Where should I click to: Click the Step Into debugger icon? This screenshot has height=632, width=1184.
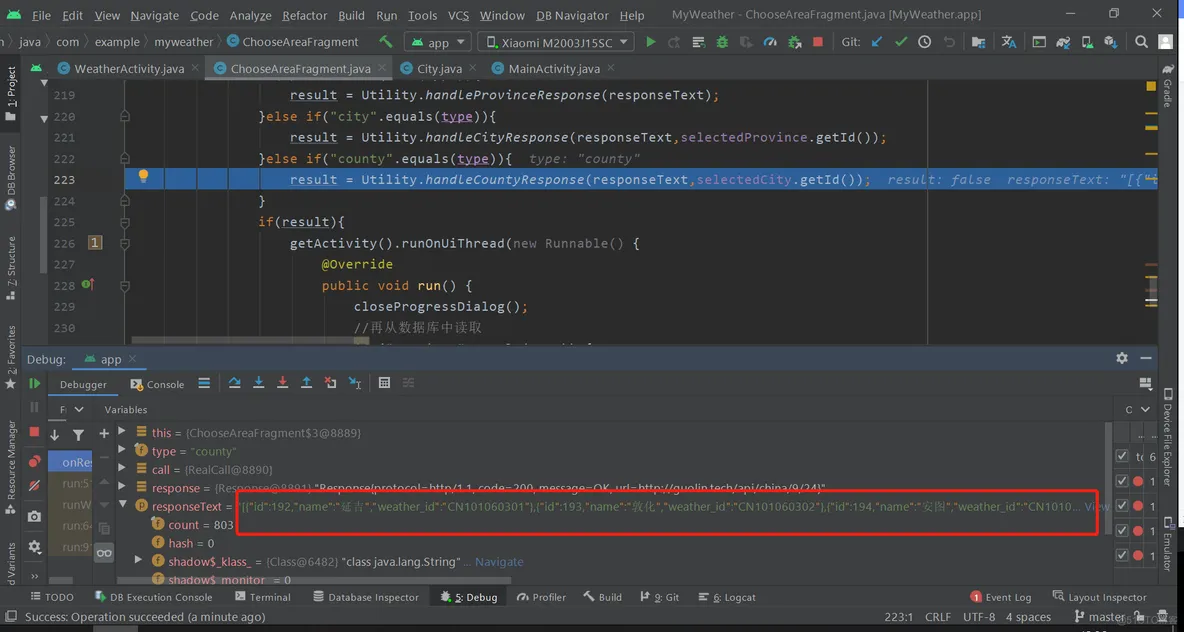[258, 383]
